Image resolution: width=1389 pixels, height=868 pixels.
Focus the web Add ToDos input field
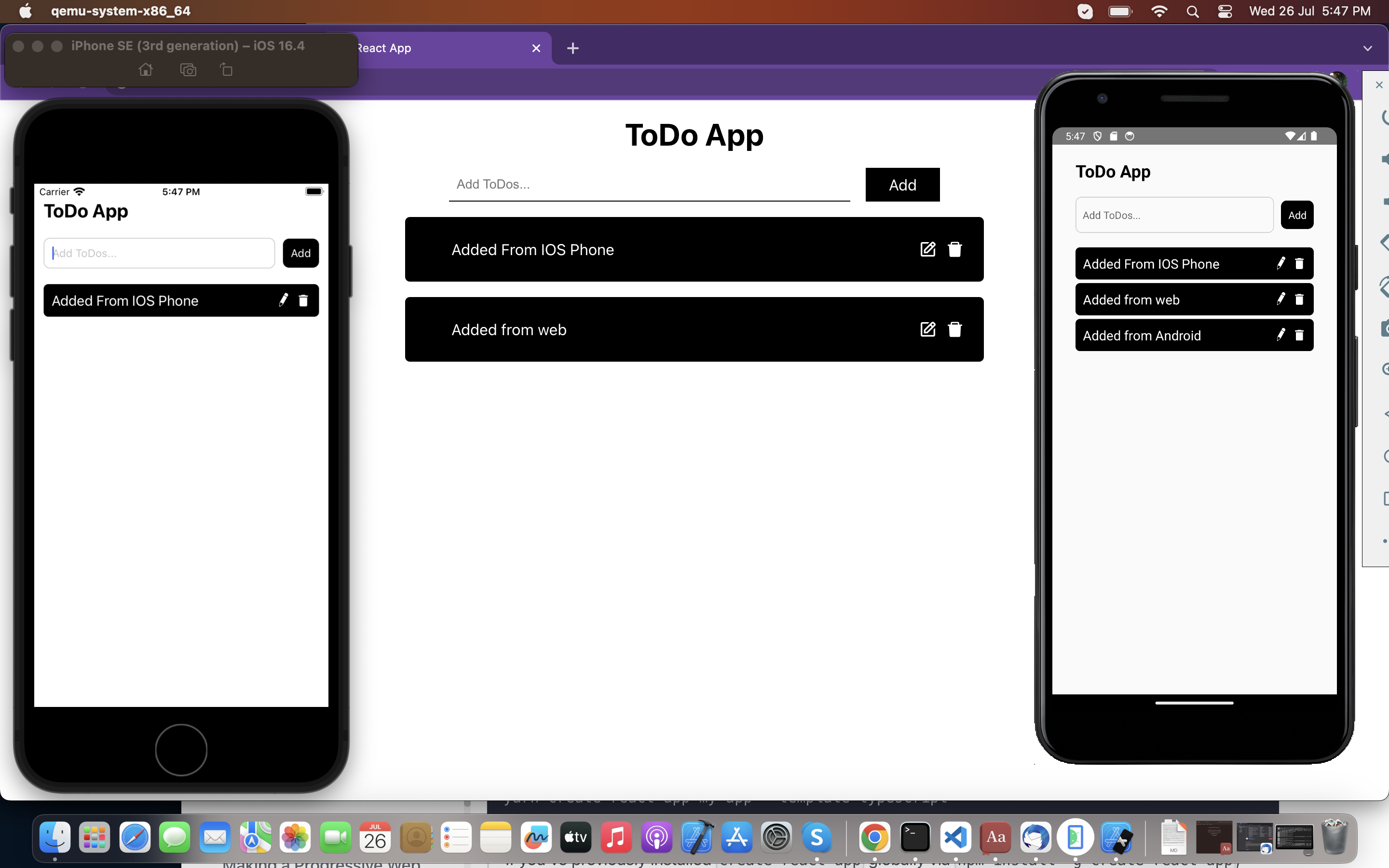[x=649, y=185]
